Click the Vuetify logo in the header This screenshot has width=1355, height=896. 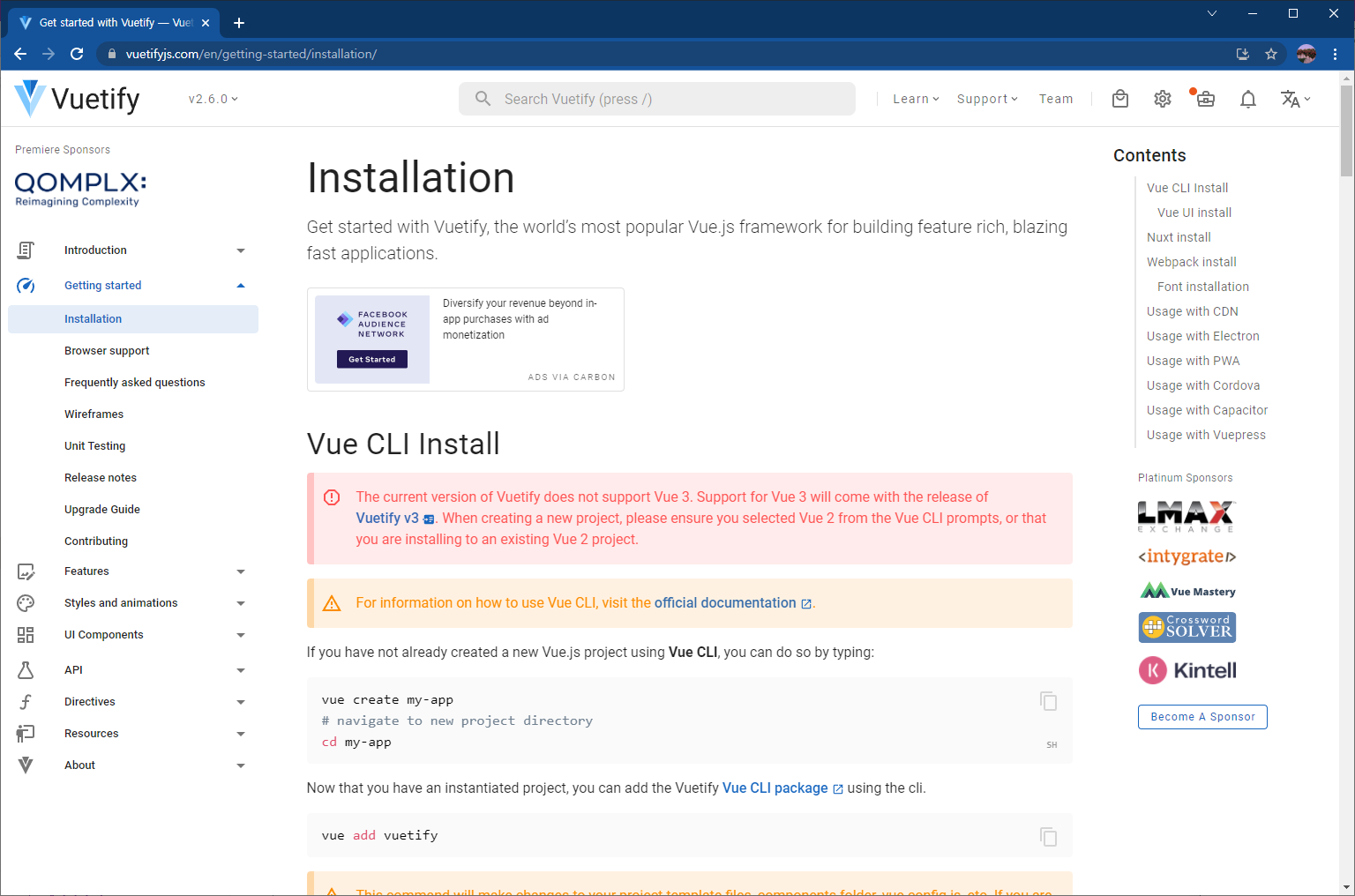pos(78,99)
